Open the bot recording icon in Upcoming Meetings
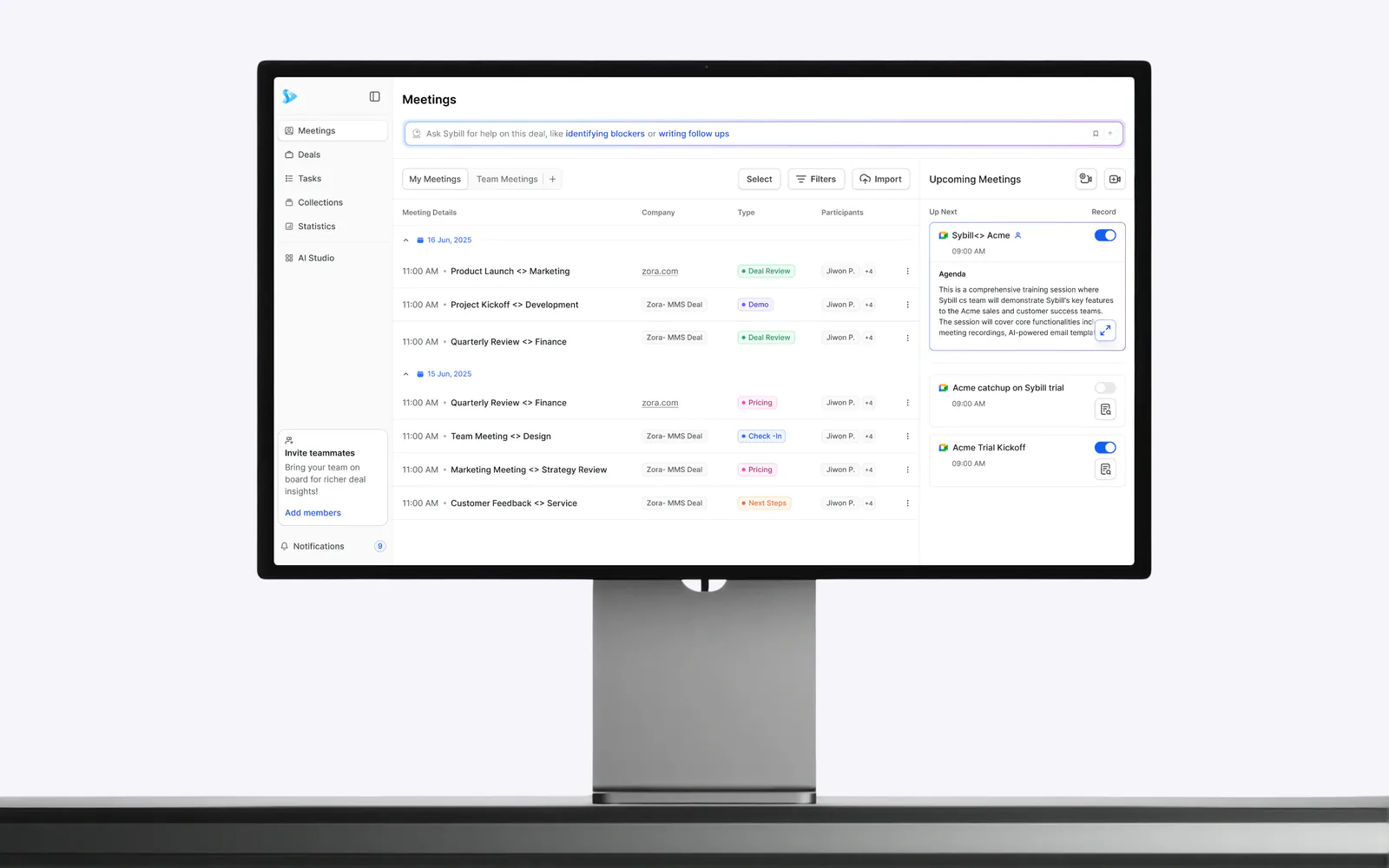Image resolution: width=1389 pixels, height=868 pixels. 1086,179
